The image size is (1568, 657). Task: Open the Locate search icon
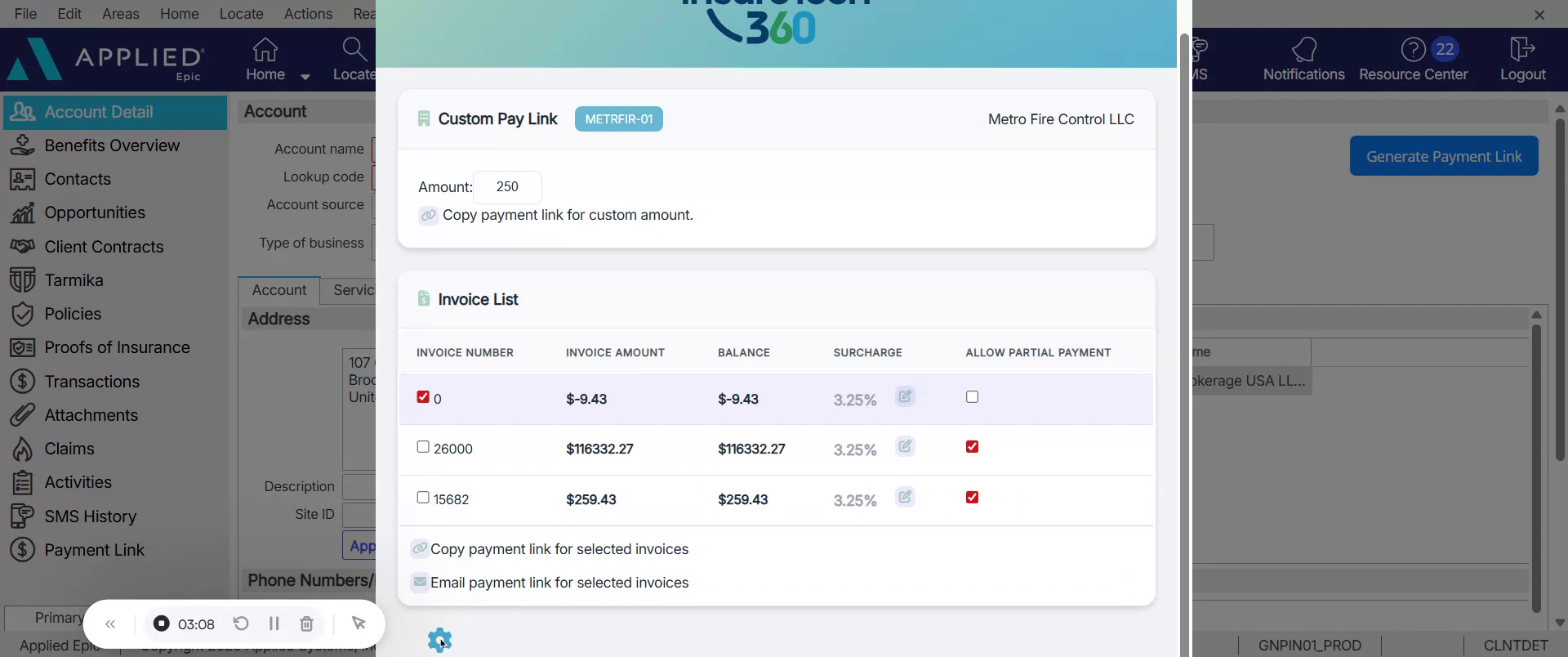[x=354, y=50]
